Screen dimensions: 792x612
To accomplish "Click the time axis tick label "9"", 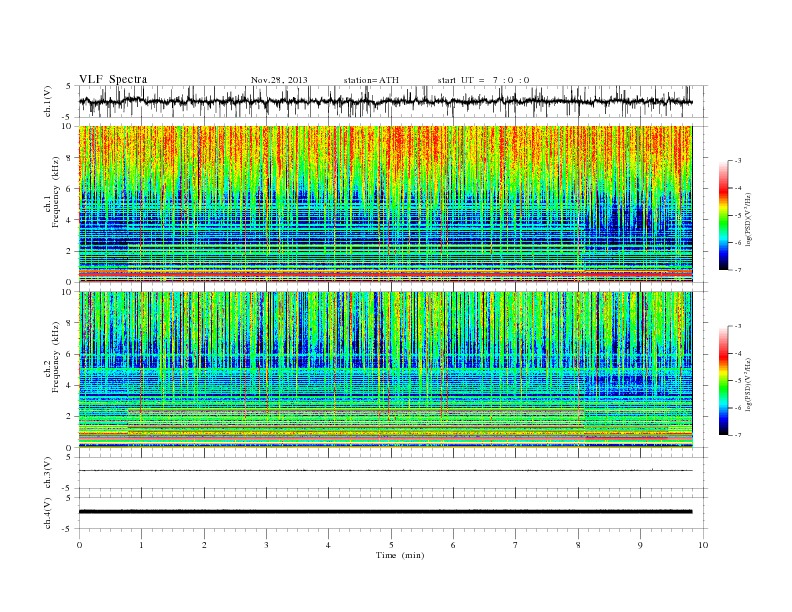I will pos(640,545).
